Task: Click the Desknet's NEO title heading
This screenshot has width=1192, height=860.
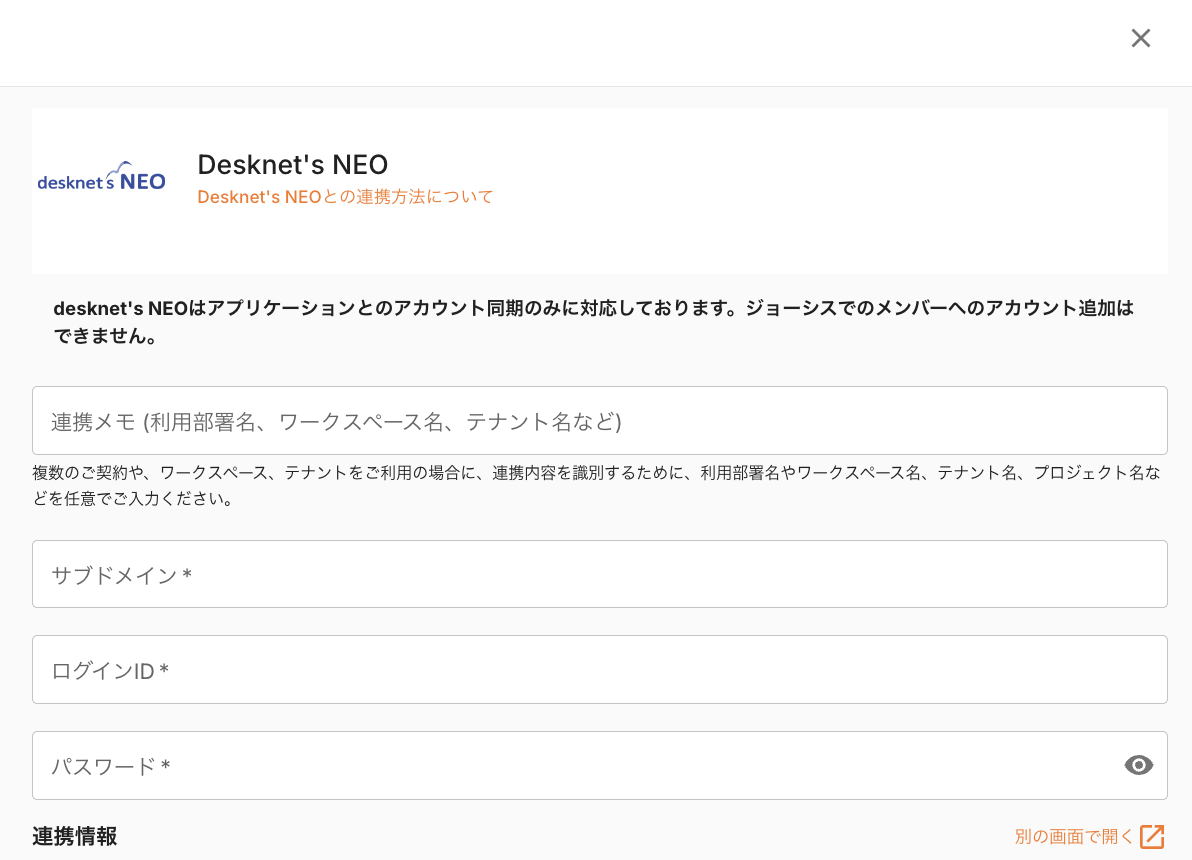Action: pos(292,164)
